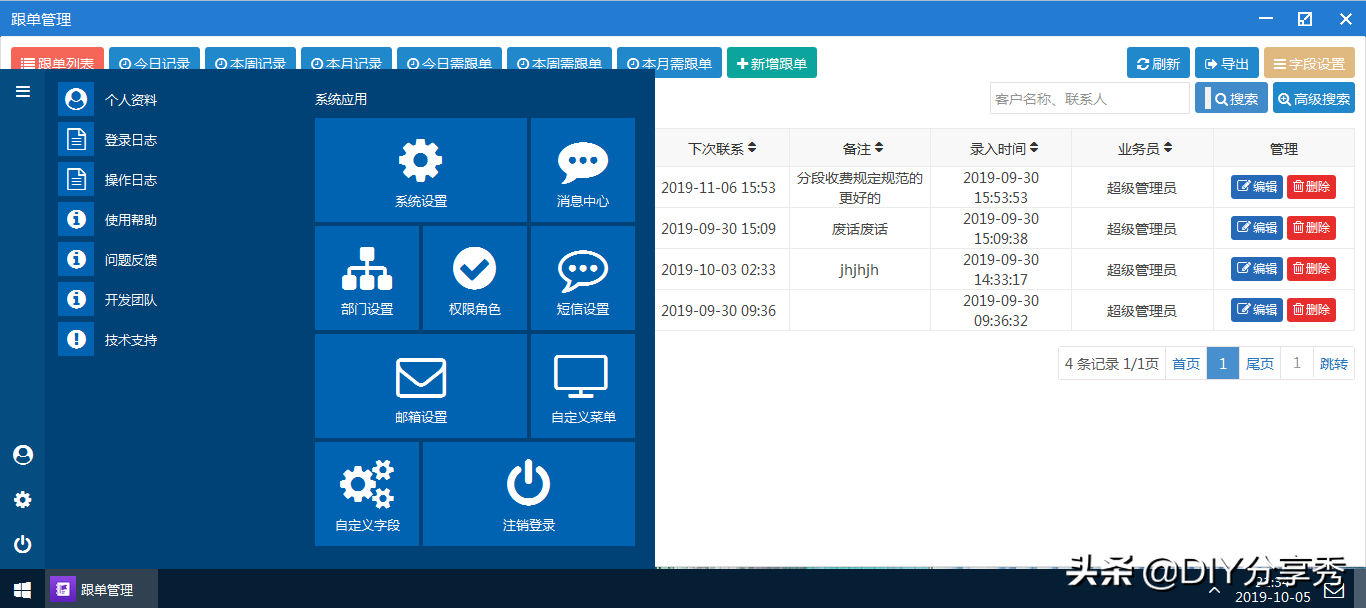1366x608 pixels.
Task: Edit the row with note jhjhjh
Action: (x=1257, y=269)
